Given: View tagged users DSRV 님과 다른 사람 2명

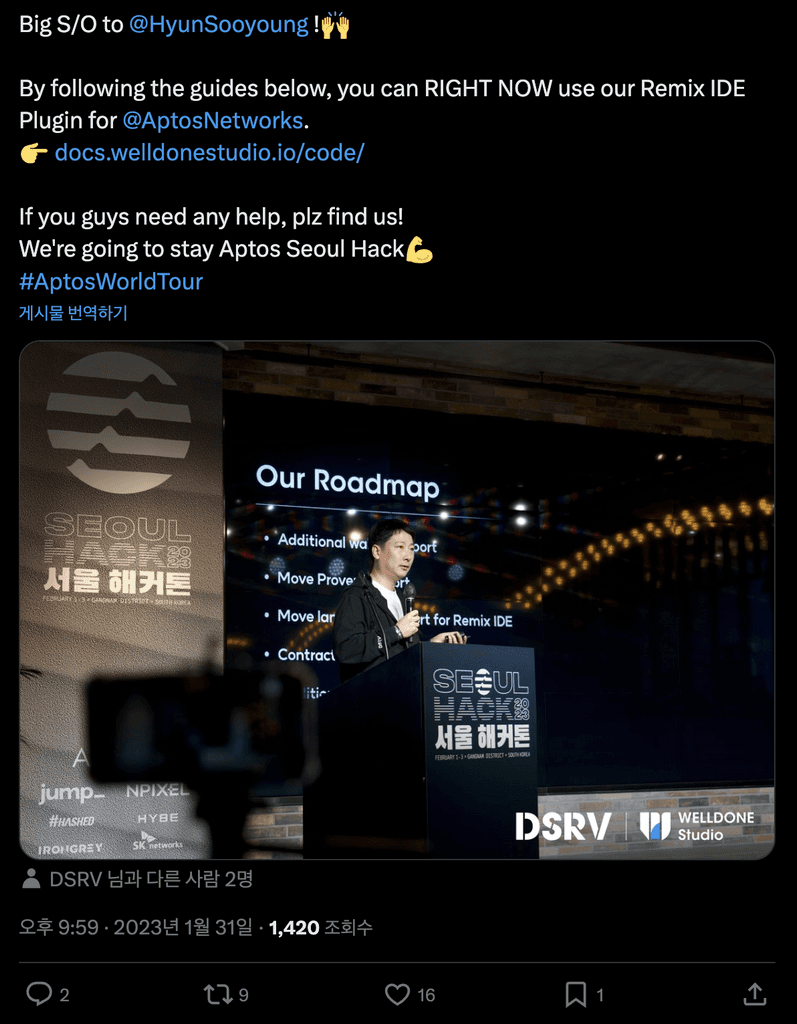Looking at the screenshot, I should click(x=151, y=879).
